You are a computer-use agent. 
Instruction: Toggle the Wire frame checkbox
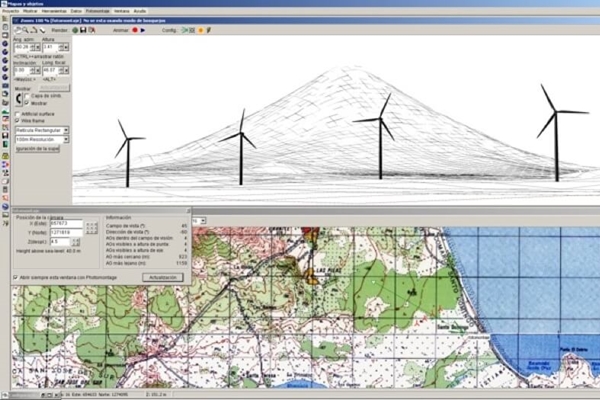pos(19,120)
